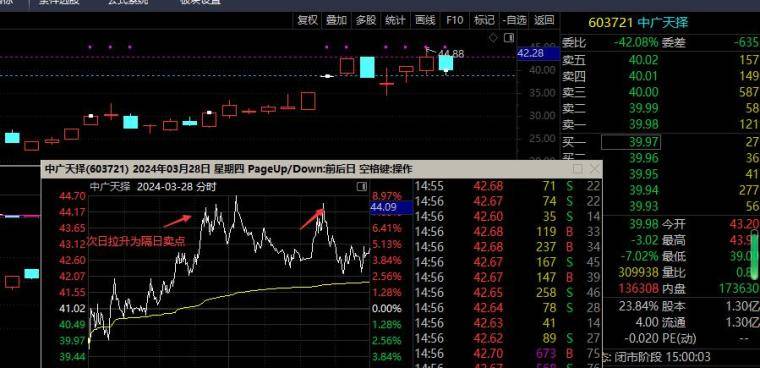The height and width of the screenshot is (368, 760).
Task: Click the 14:55 tick row with volume 71
Action: click(x=507, y=186)
